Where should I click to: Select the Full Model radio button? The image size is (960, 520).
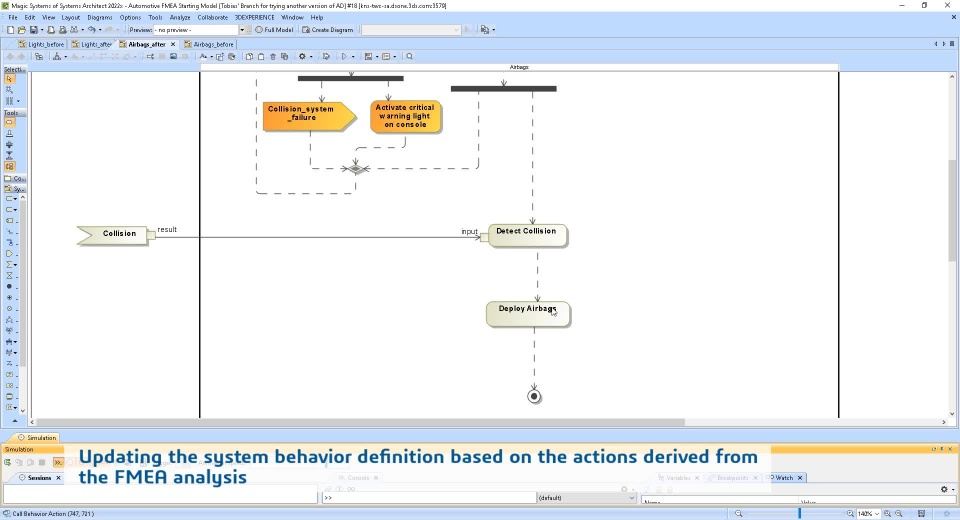[x=274, y=29]
